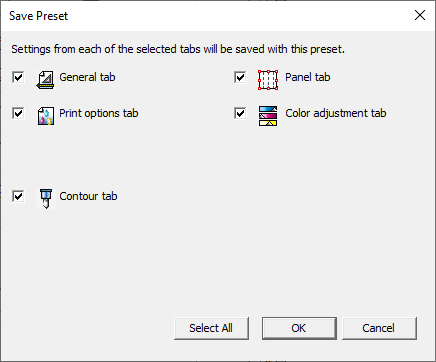The height and width of the screenshot is (362, 436).
Task: Click the "Panel tab" text label
Action: 308,77
